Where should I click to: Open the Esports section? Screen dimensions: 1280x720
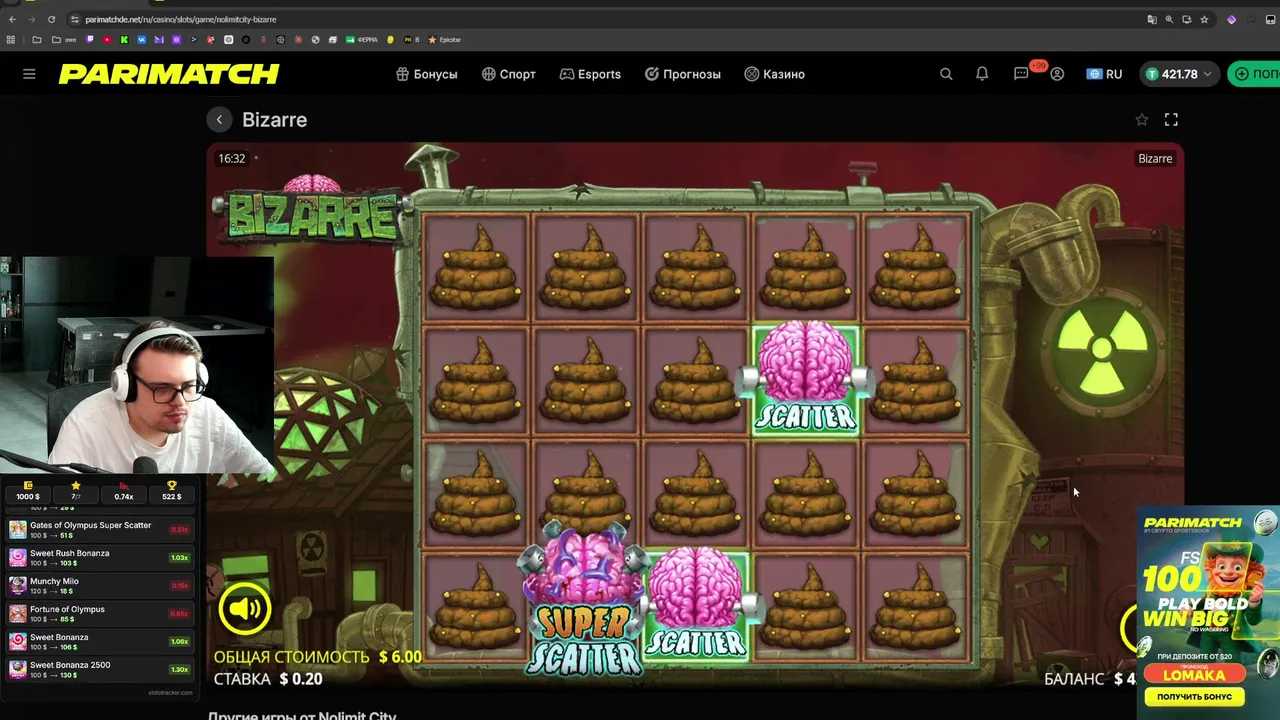(x=590, y=74)
